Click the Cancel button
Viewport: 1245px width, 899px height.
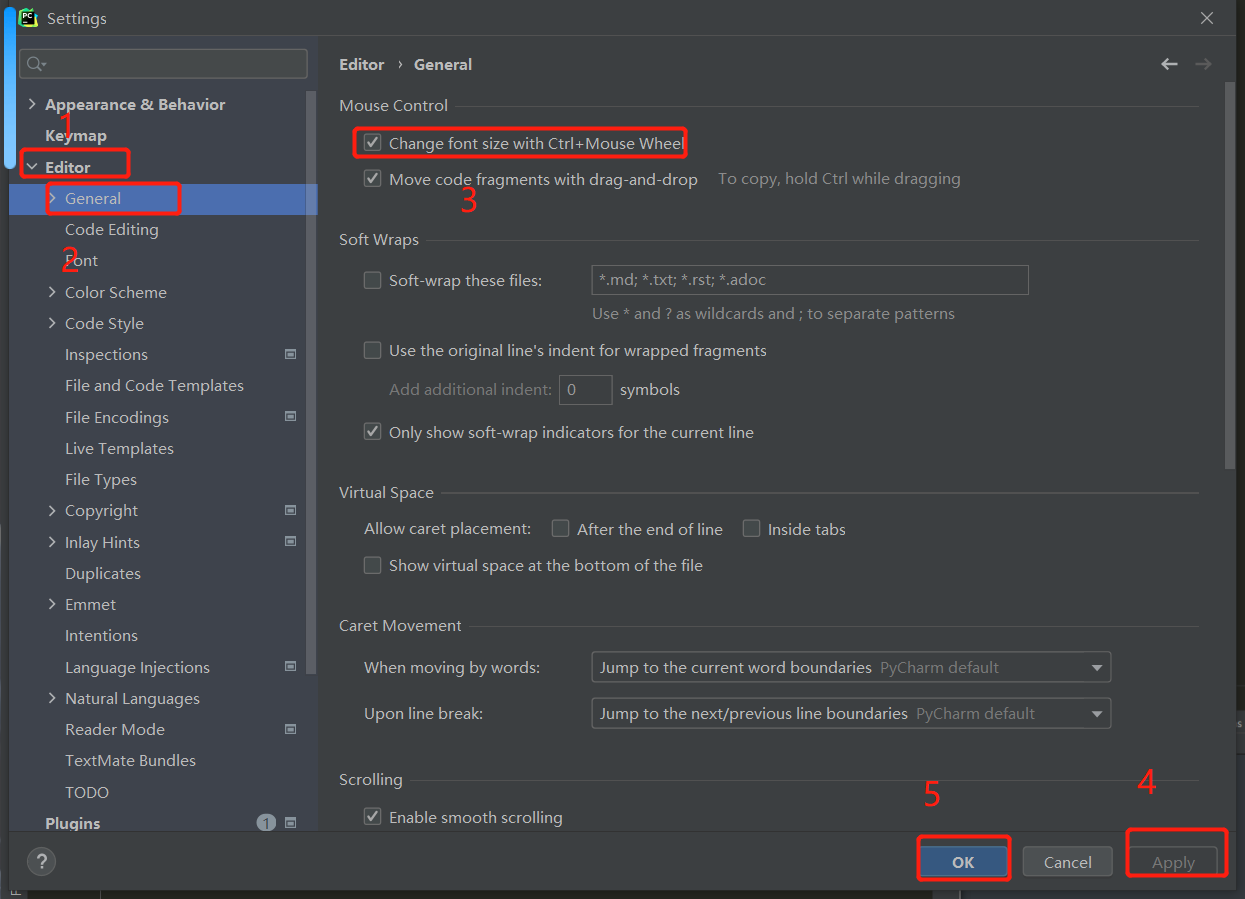coord(1067,862)
